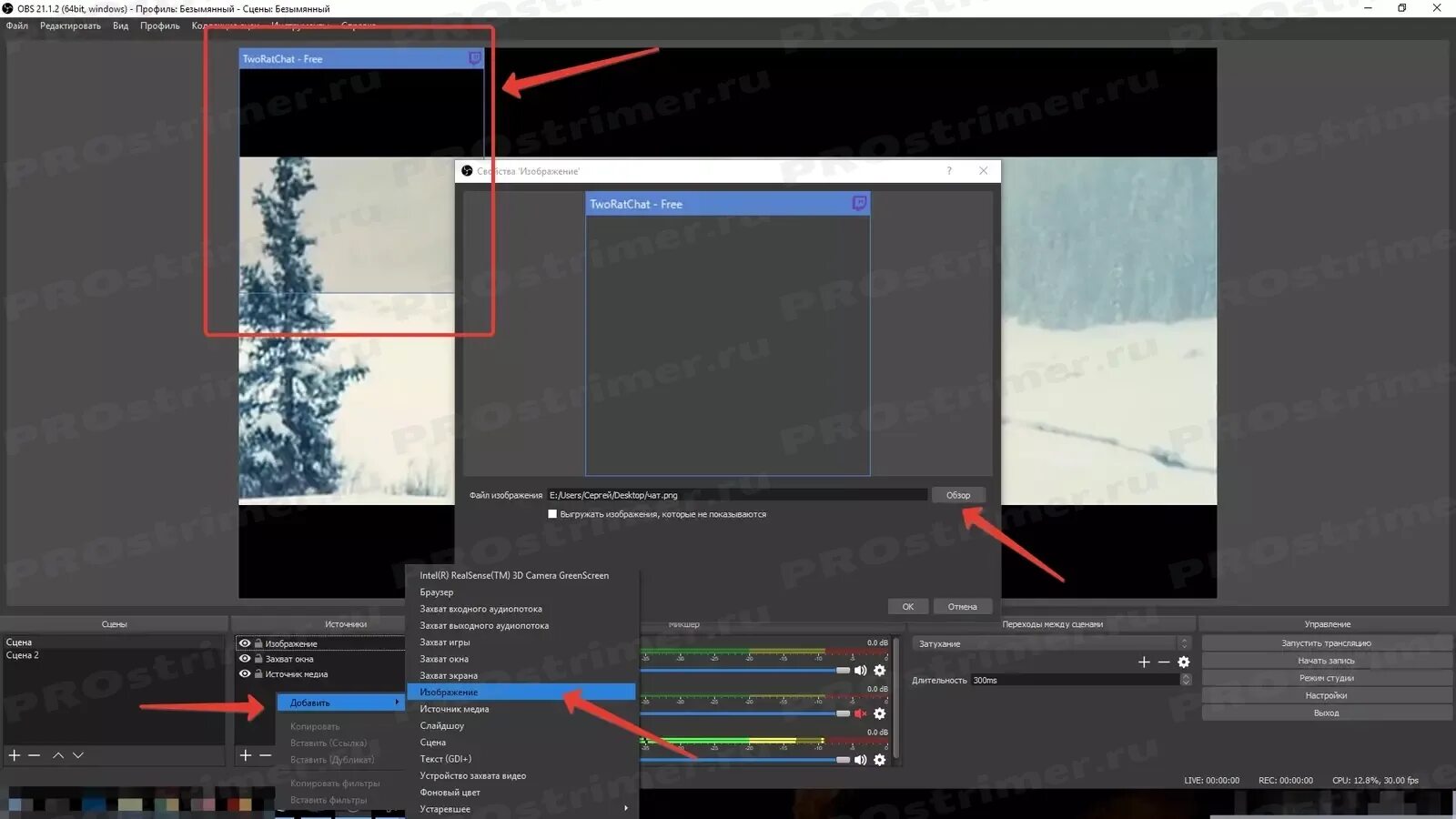Click the OBS logo in the title bar
1456x819 pixels.
pyautogui.click(x=8, y=8)
